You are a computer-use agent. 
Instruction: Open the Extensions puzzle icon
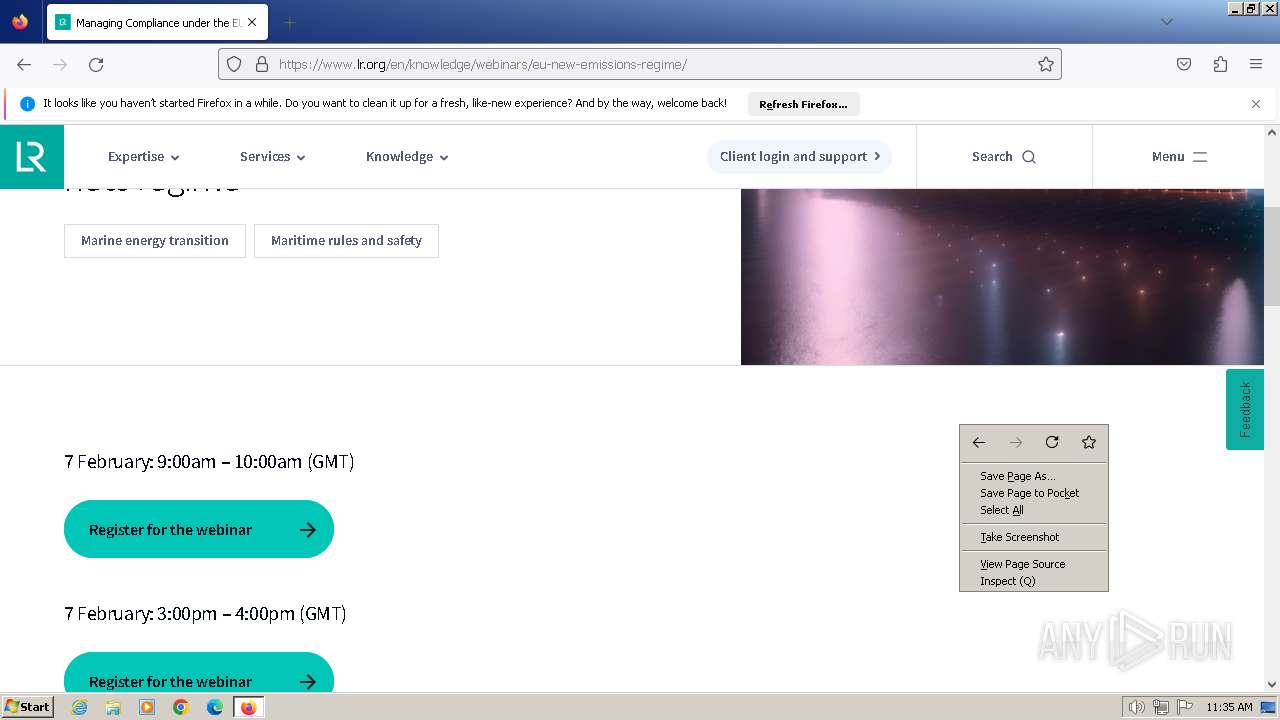[x=1220, y=64]
